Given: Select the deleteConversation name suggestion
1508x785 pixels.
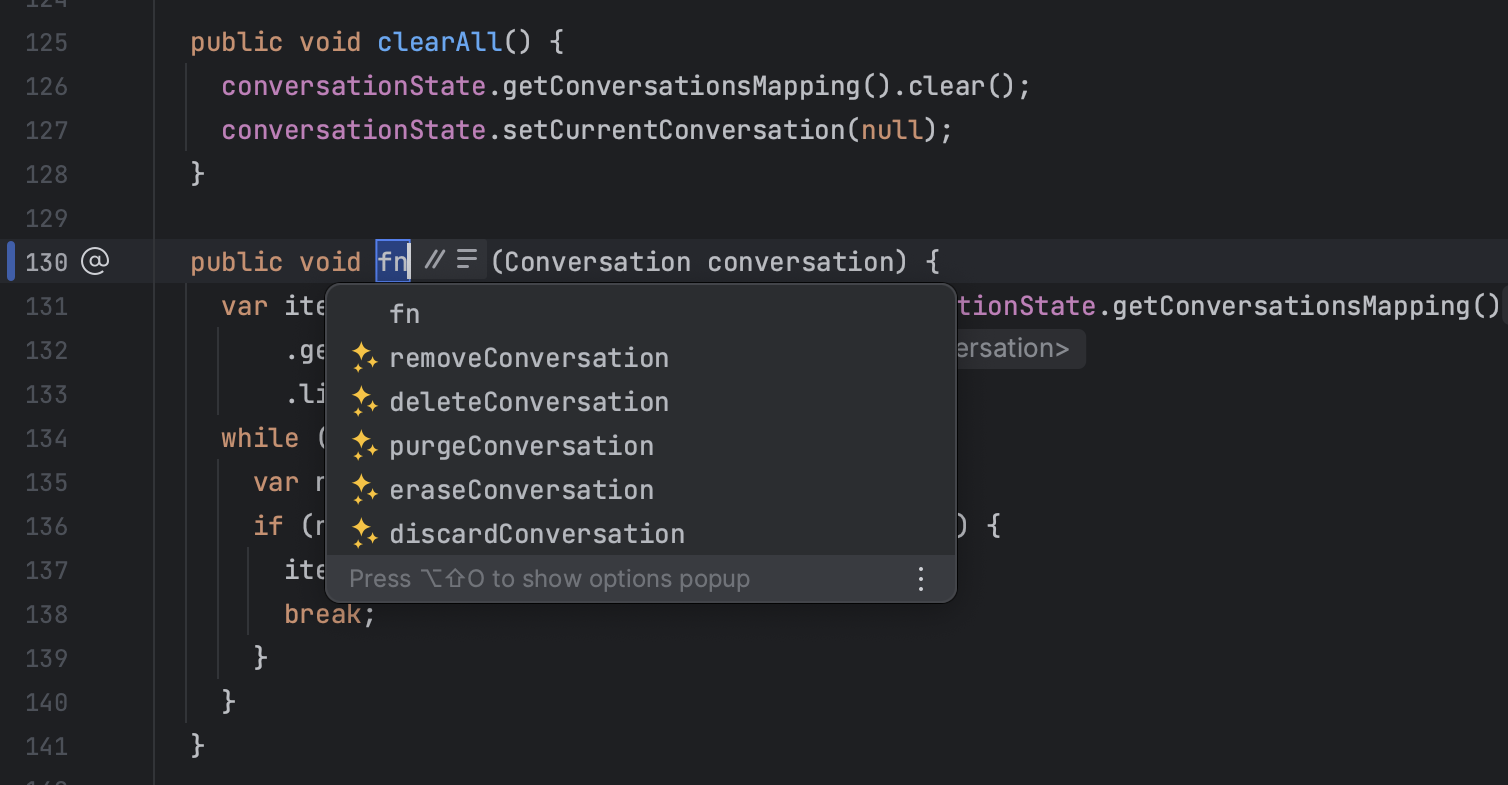Looking at the screenshot, I should click(641, 402).
